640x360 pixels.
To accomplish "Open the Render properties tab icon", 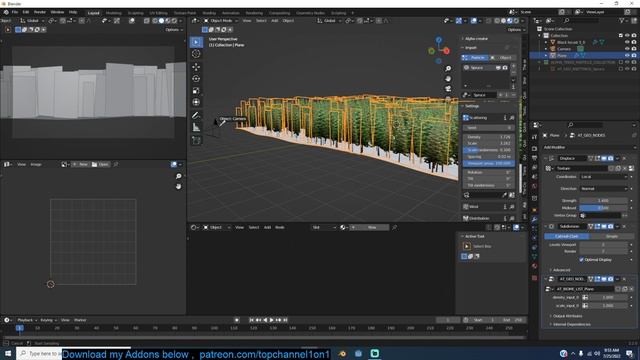I will 534,148.
